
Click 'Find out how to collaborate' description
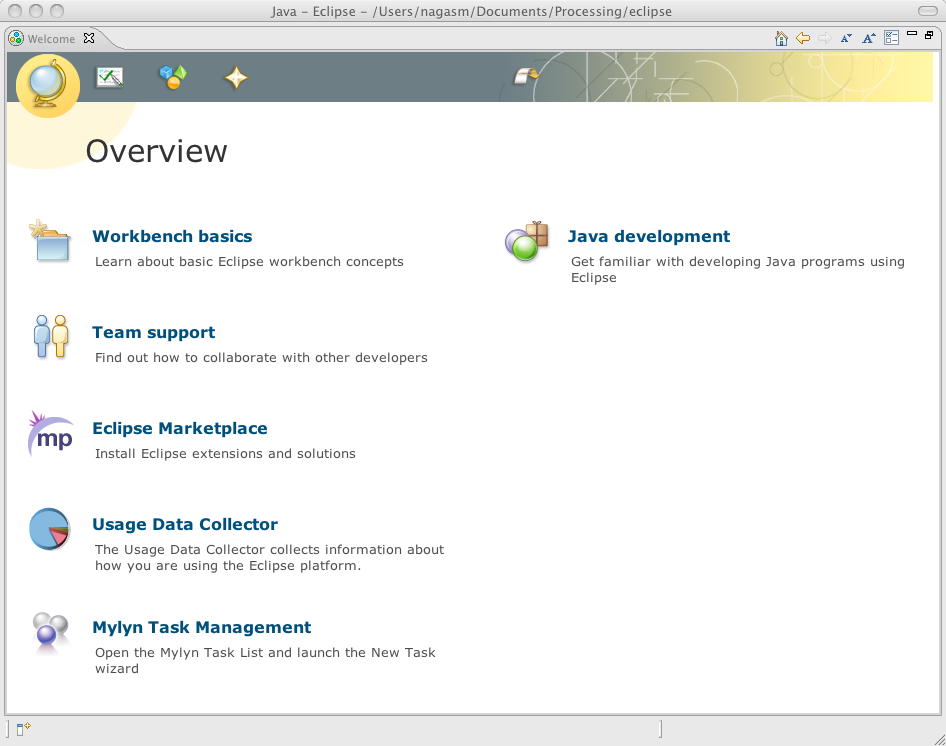point(261,357)
